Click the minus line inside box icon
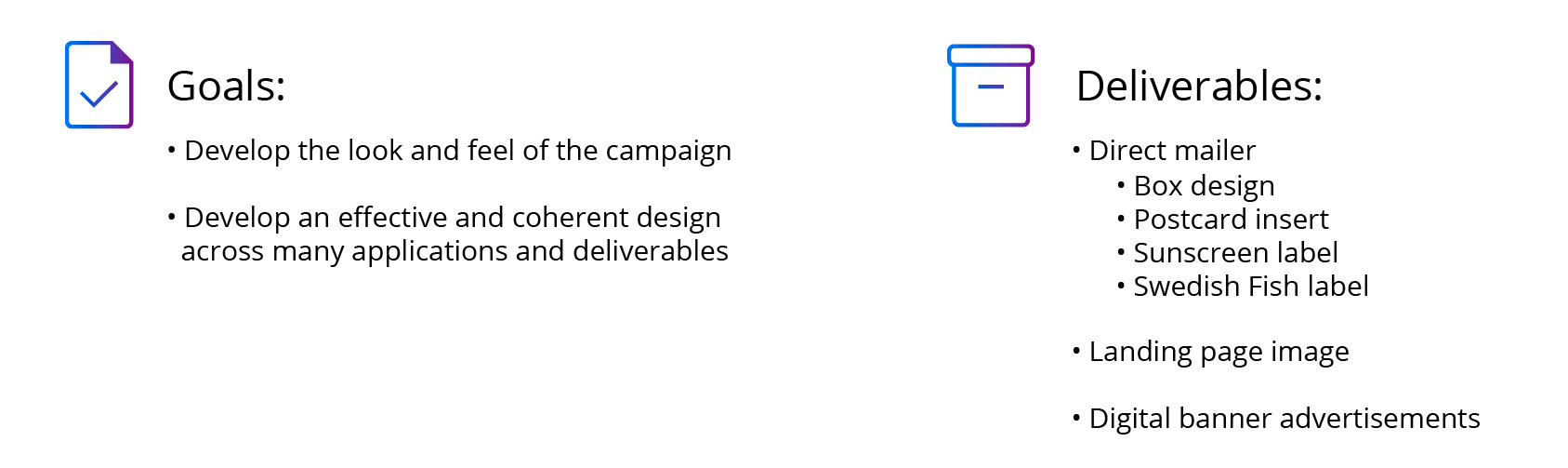 coord(992,87)
